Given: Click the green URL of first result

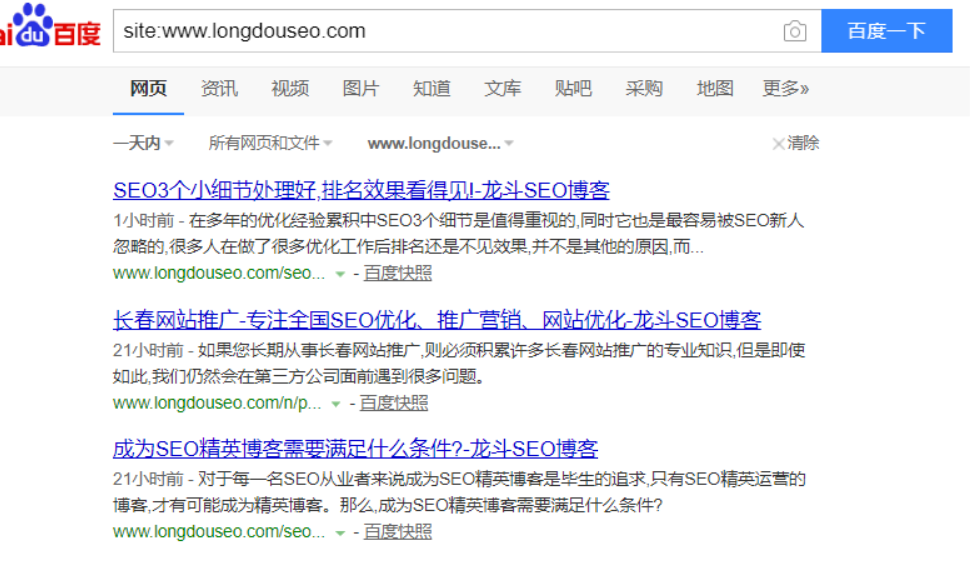Looking at the screenshot, I should pos(220,275).
